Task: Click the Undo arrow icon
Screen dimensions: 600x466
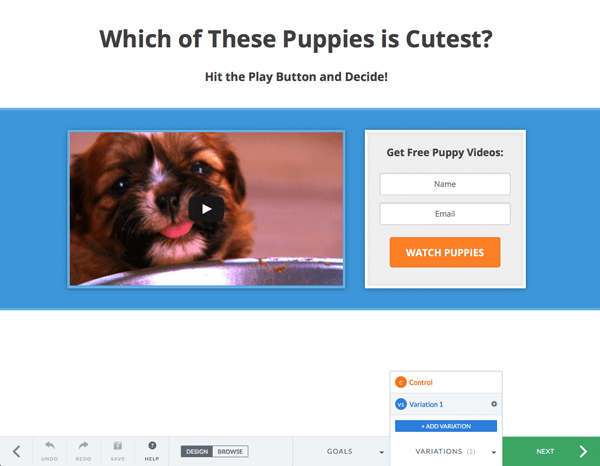Action: (x=50, y=446)
